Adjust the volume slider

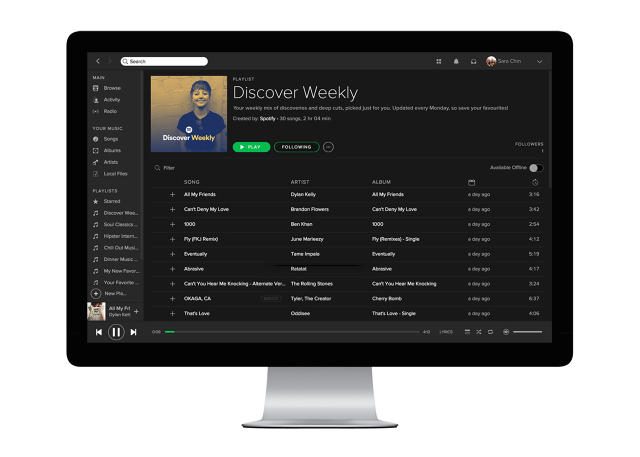[528, 332]
